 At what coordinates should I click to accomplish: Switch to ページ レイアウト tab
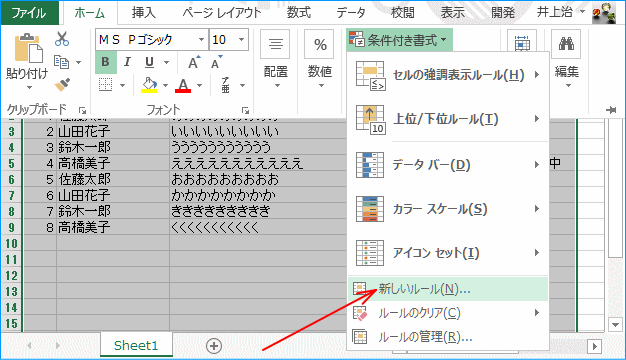[x=222, y=13]
